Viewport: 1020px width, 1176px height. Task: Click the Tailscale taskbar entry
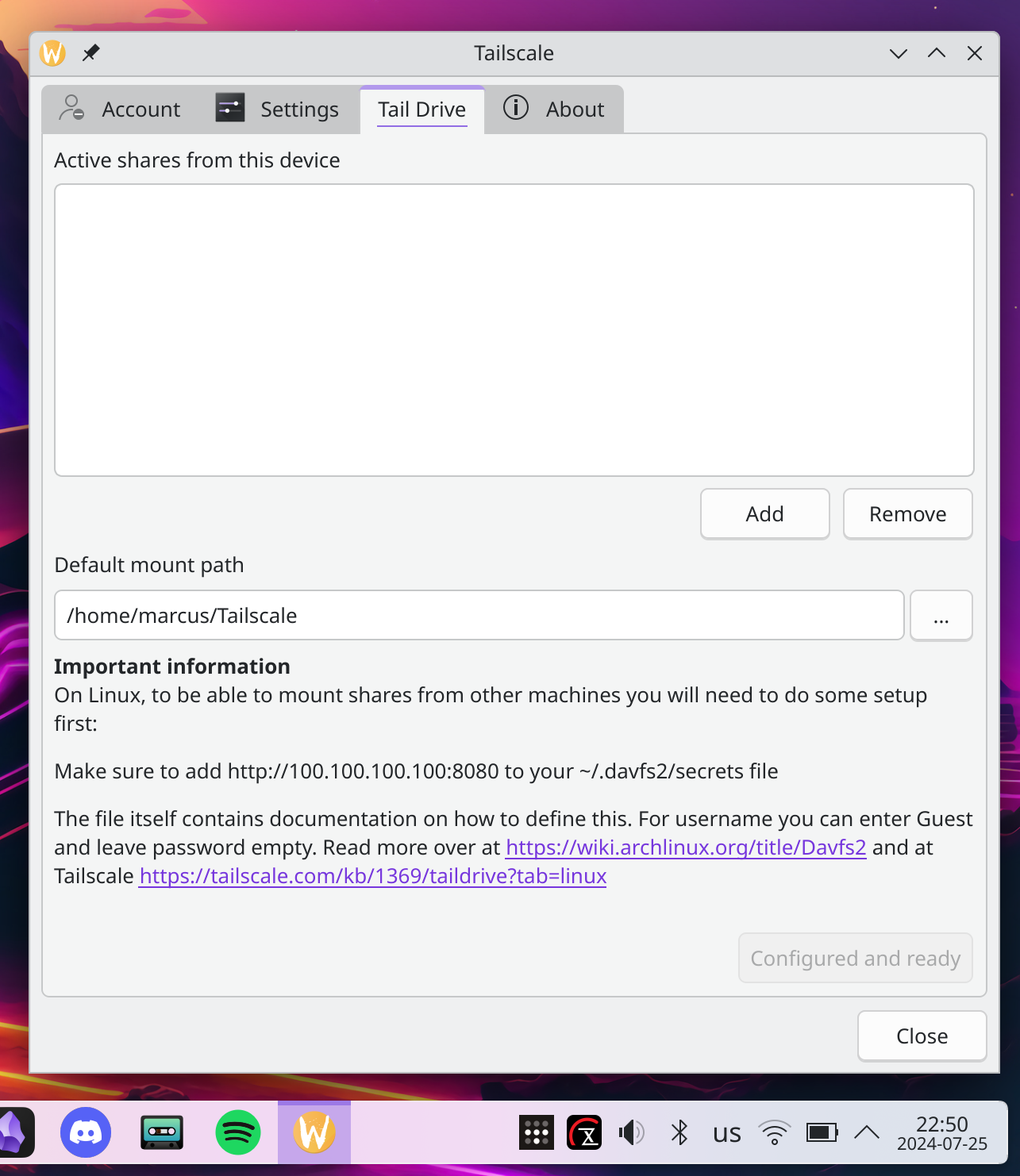click(314, 1132)
